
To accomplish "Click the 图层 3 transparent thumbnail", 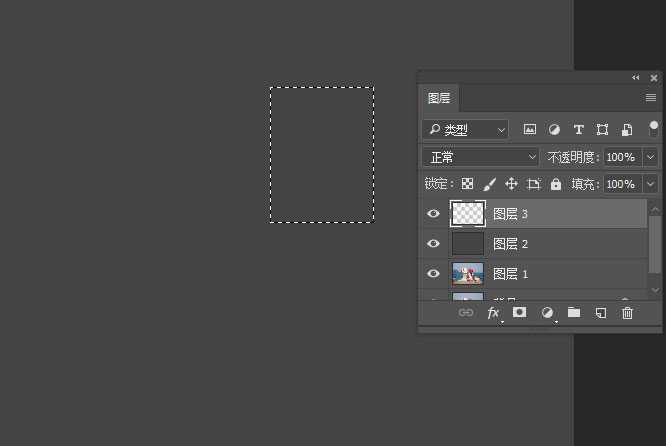I will [x=468, y=214].
